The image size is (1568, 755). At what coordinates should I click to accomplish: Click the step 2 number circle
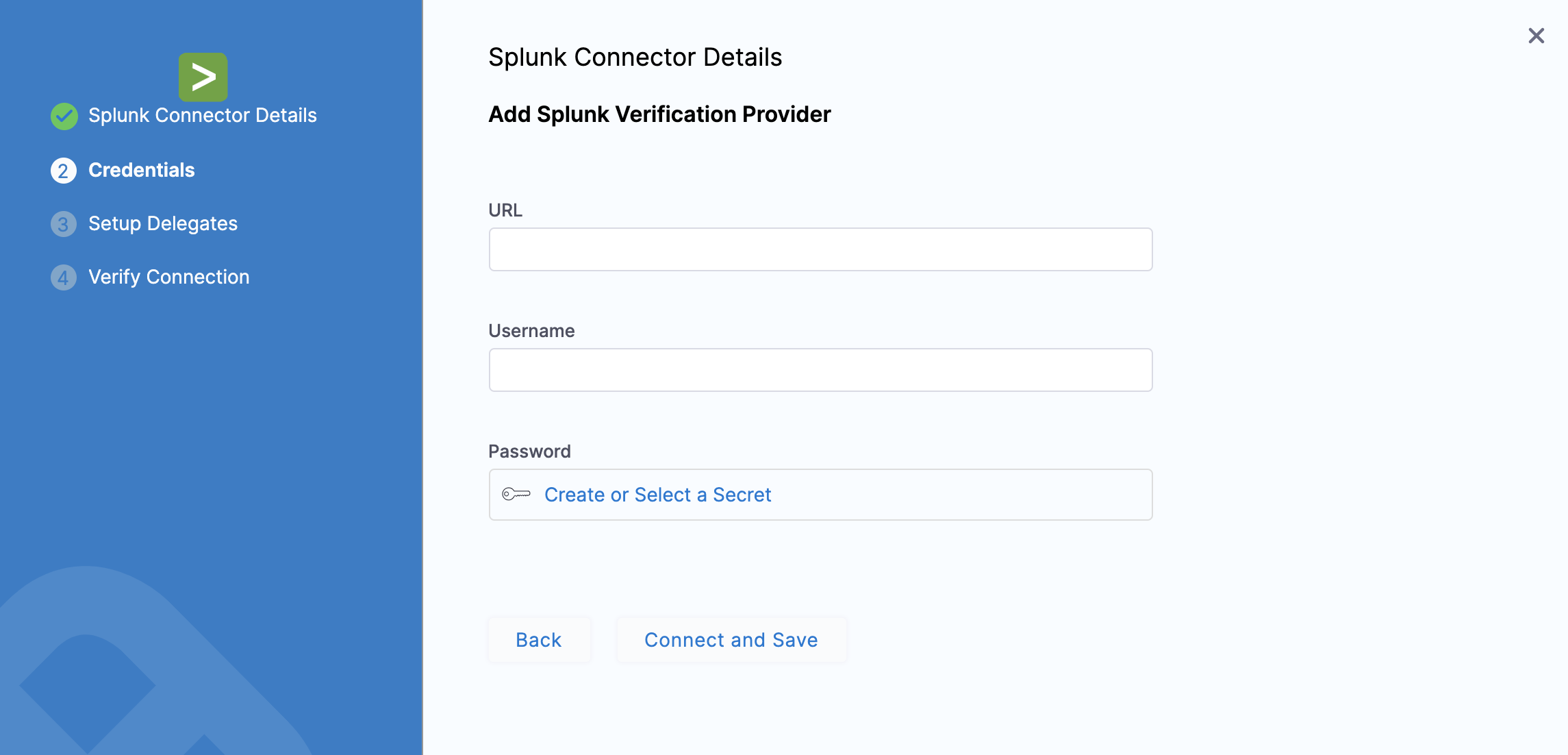click(x=63, y=171)
